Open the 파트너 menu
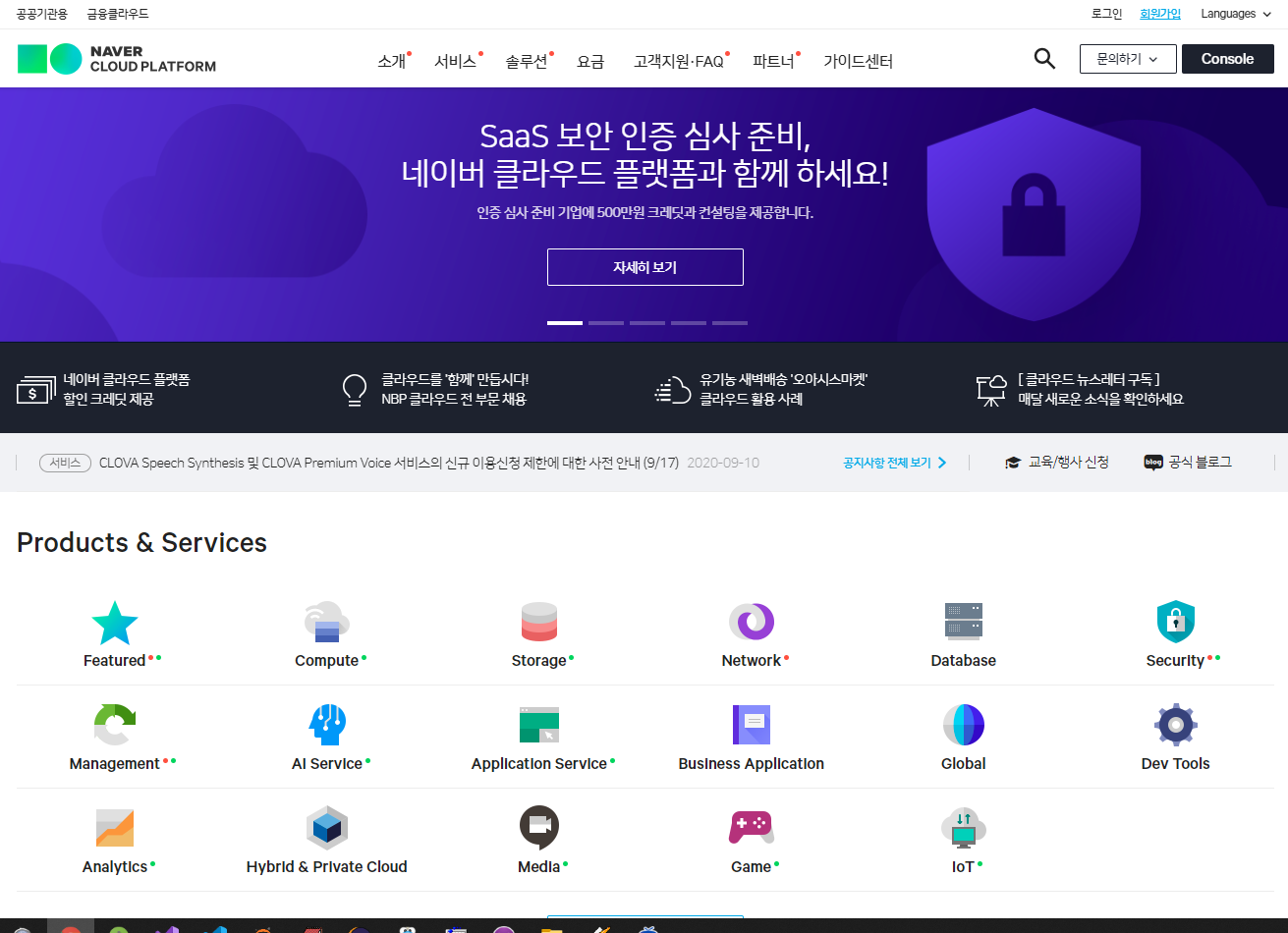 [773, 61]
